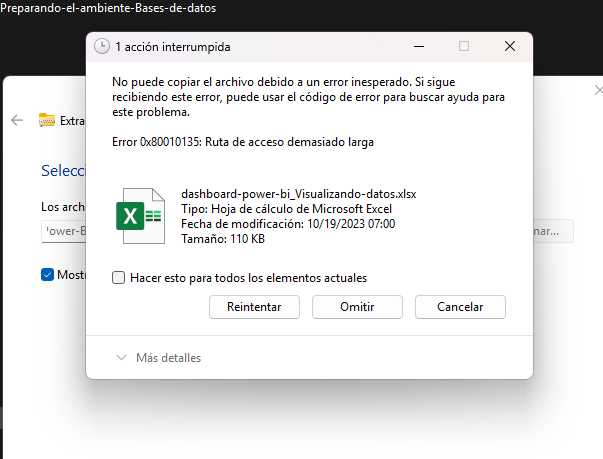The image size is (603, 459).
Task: Select file name dashboard-power-bi_Visualizando-datos.xlsx
Action: (x=298, y=194)
